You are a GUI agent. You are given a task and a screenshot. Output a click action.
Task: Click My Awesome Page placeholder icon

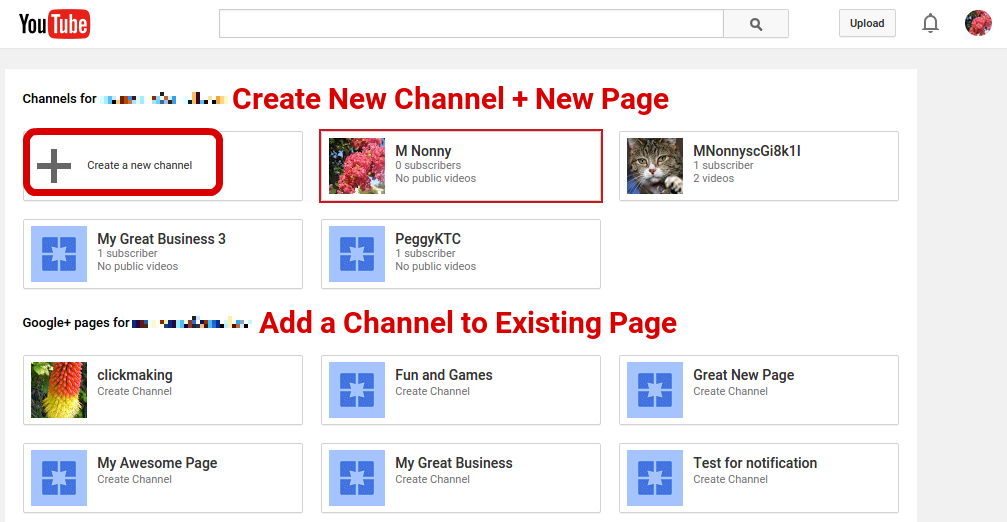tap(59, 478)
